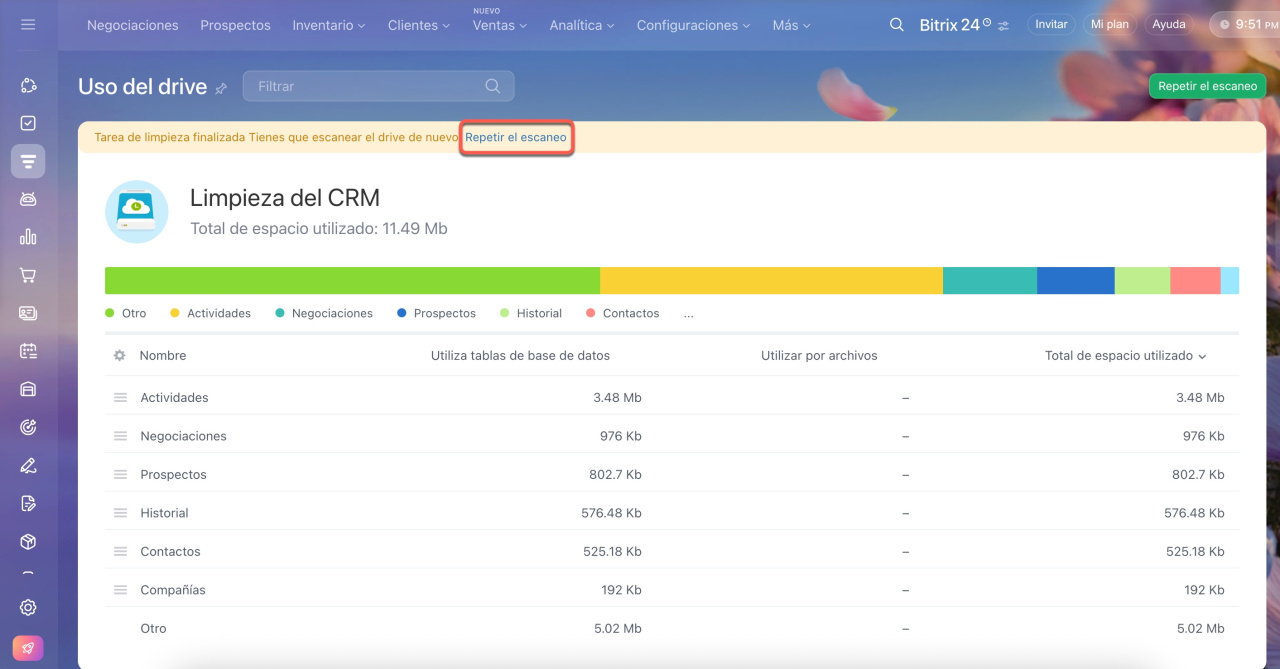Open the row menu for Actividades
Screen dimensions: 1280x669
(120, 398)
